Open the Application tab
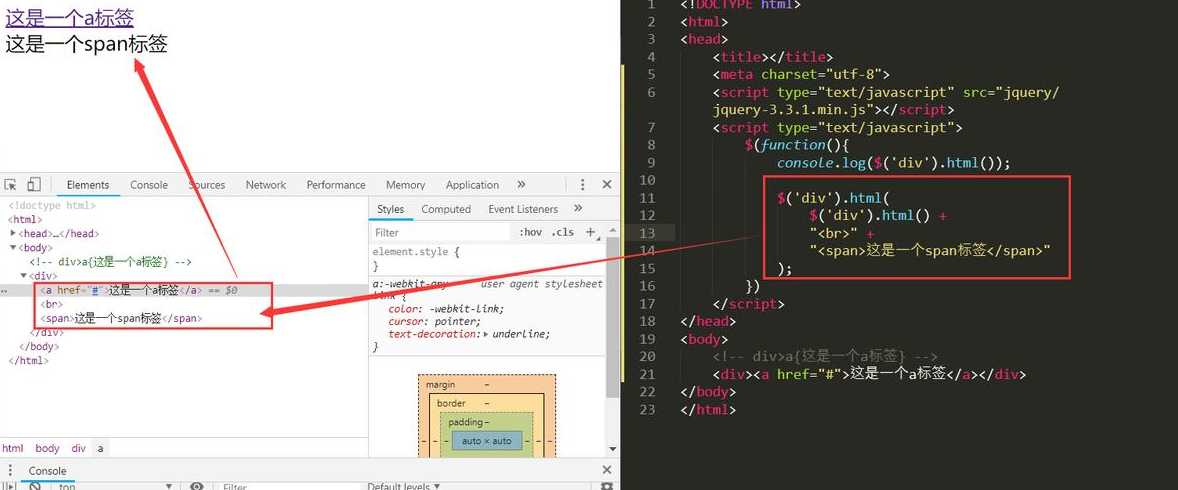 pos(473,185)
